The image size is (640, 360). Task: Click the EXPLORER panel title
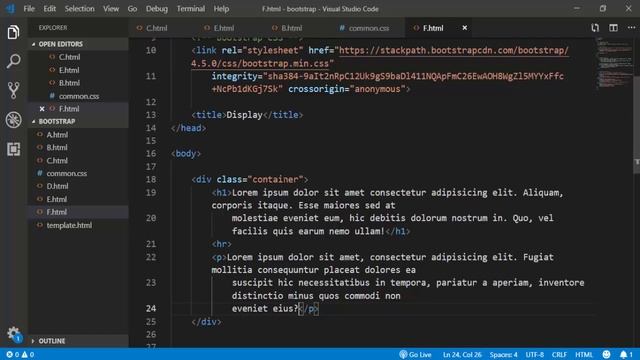pos(53,28)
